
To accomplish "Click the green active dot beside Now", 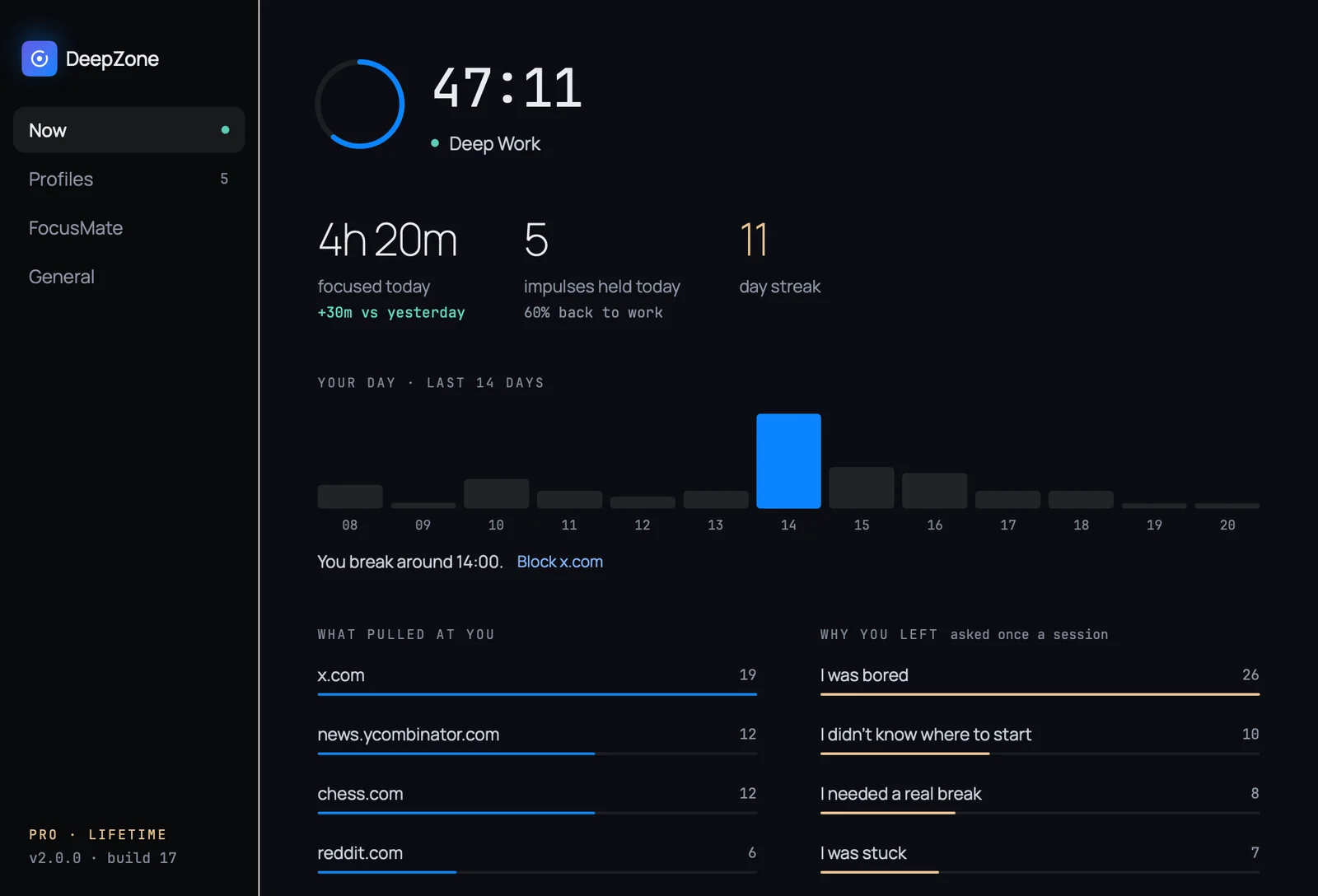I will coord(225,130).
